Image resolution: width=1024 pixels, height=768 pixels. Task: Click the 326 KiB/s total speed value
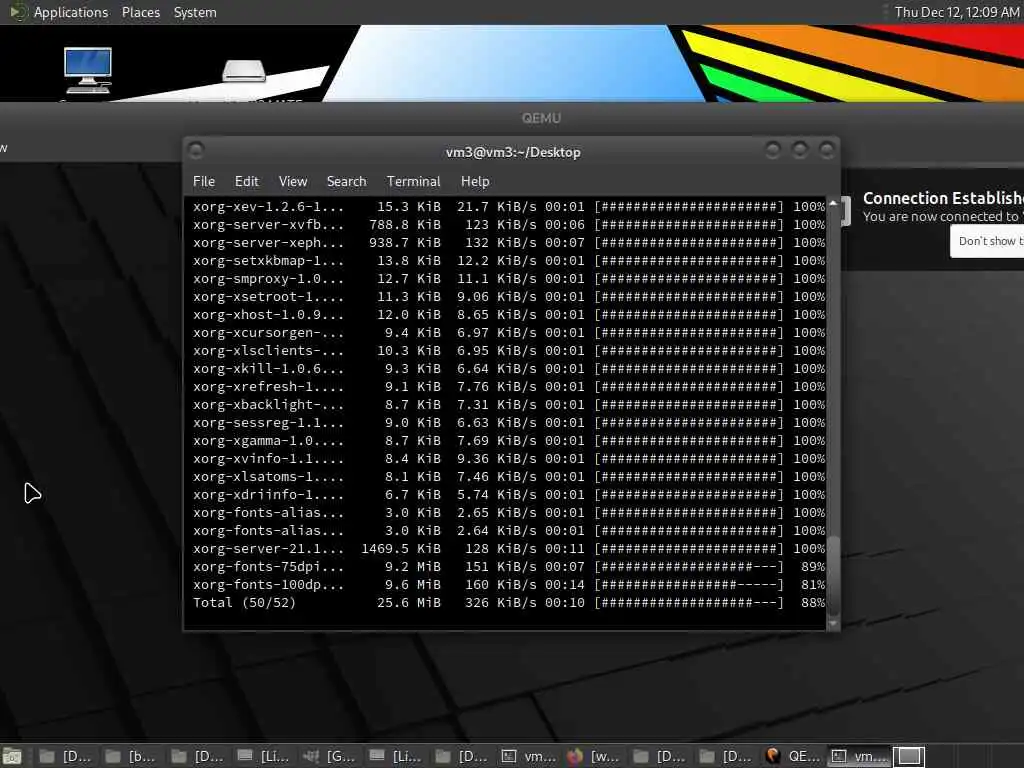pyautogui.click(x=500, y=603)
